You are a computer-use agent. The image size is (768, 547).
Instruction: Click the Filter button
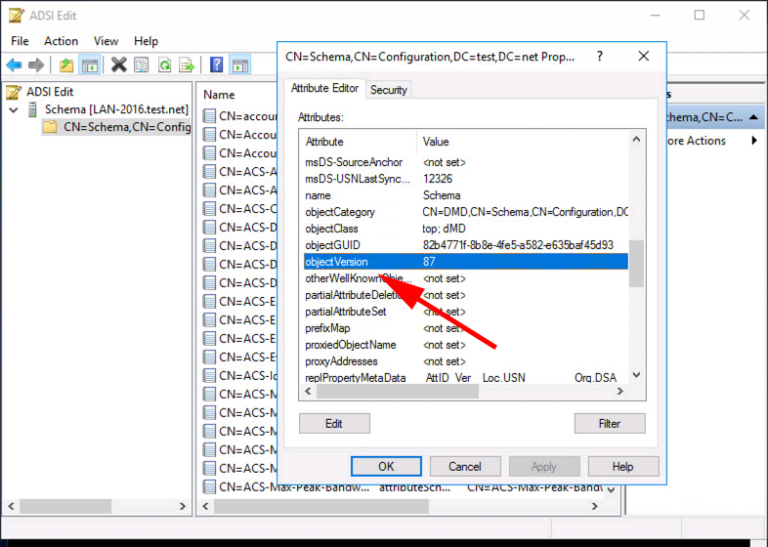click(609, 423)
